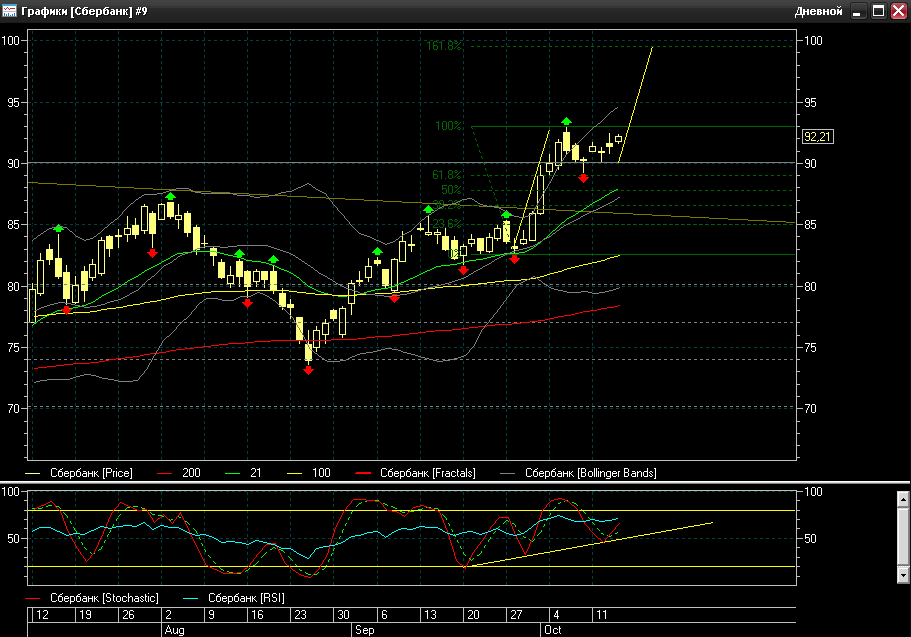
Task: Click the 50% Fibonacci level label
Action: pos(451,190)
